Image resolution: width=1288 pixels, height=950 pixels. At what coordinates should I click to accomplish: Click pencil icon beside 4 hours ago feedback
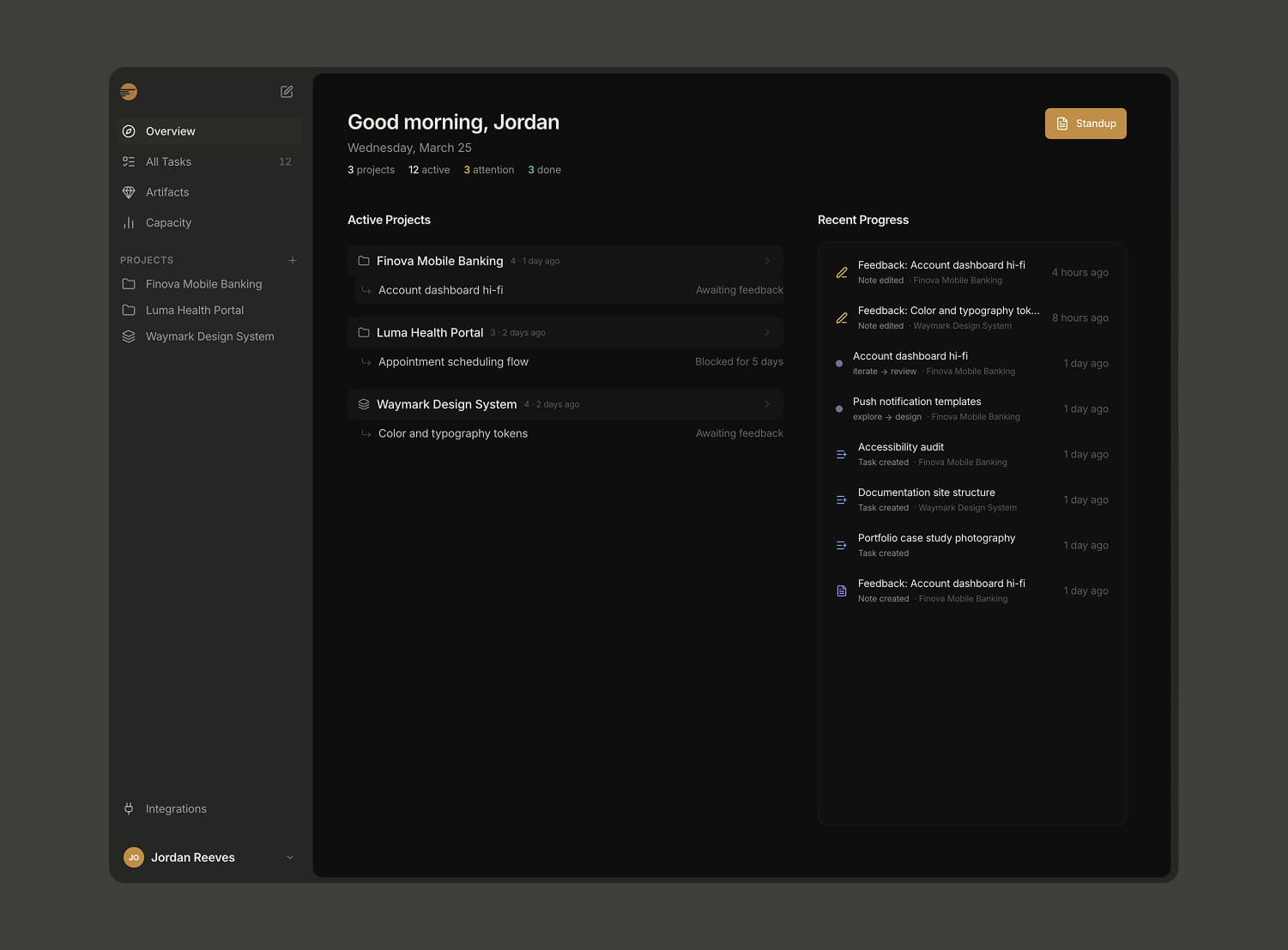tap(842, 272)
